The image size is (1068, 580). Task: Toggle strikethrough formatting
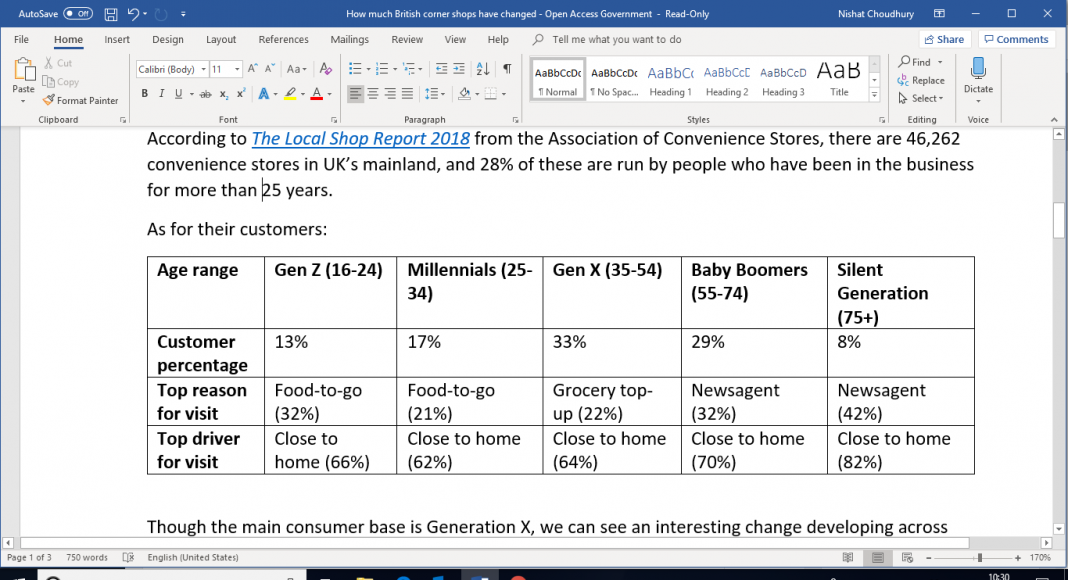[x=205, y=94]
